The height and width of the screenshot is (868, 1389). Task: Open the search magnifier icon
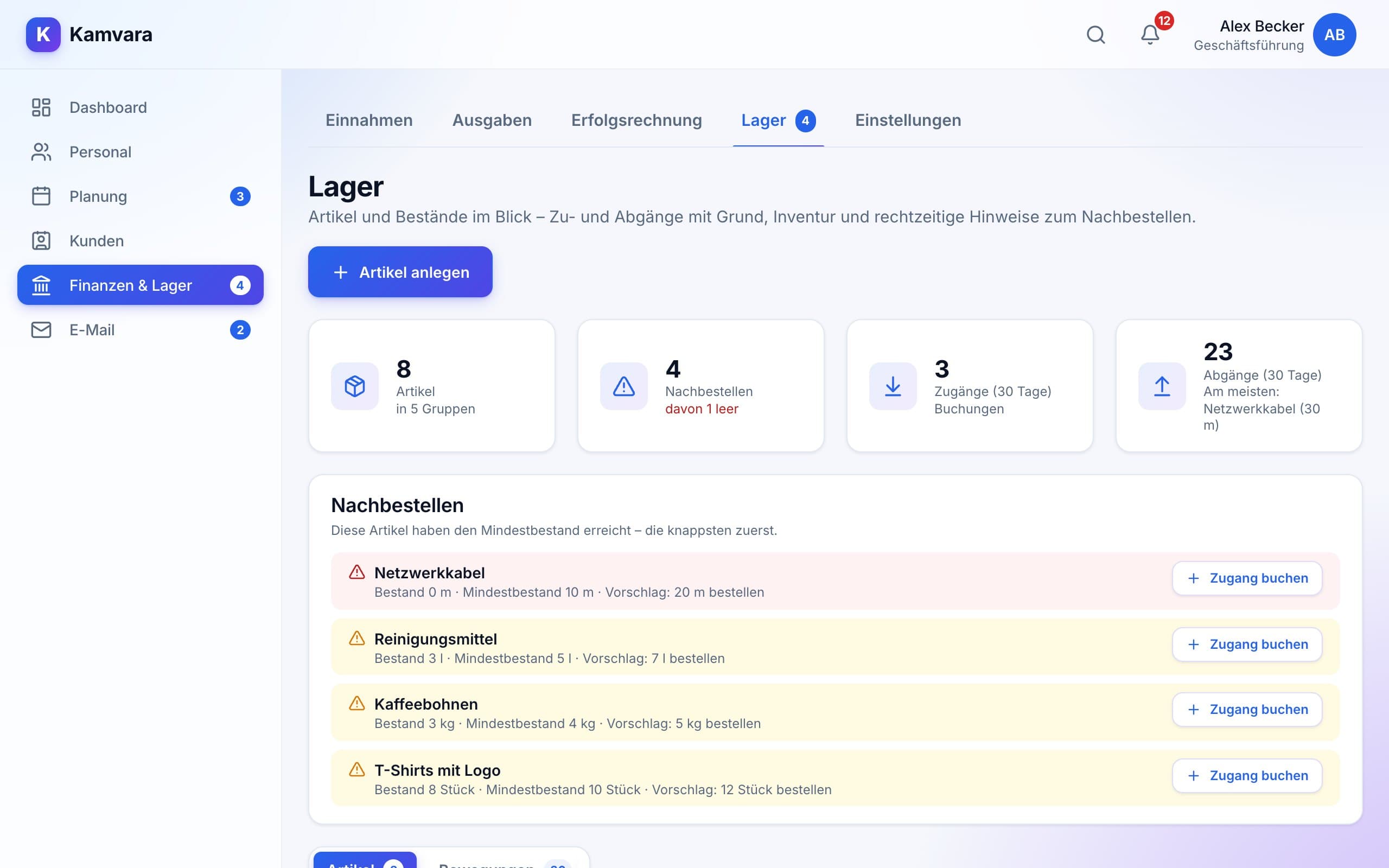click(1095, 34)
